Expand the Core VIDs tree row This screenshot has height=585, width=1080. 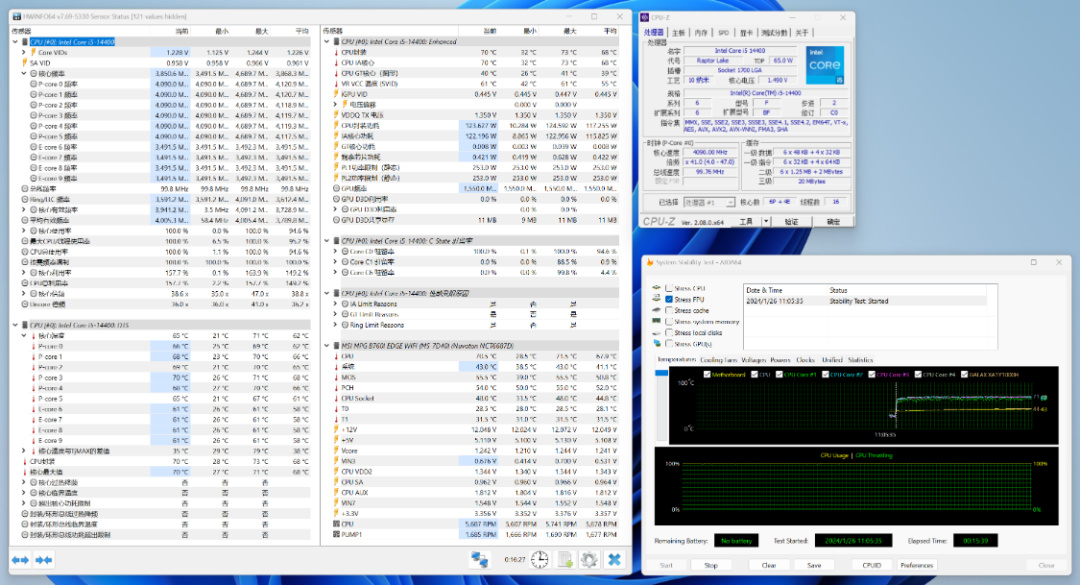point(25,52)
